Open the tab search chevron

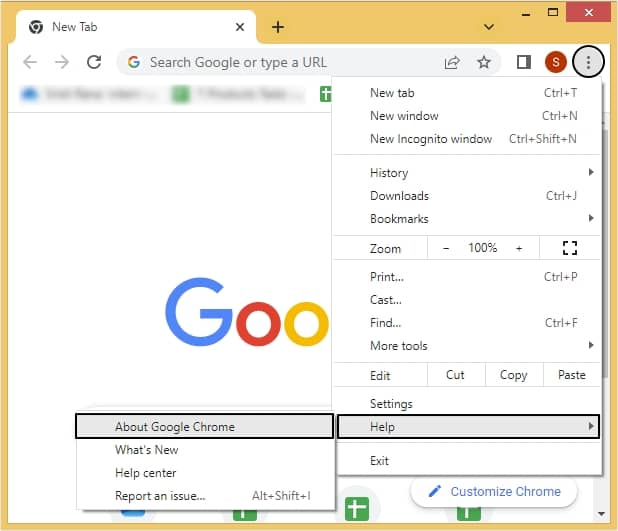pyautogui.click(x=489, y=27)
